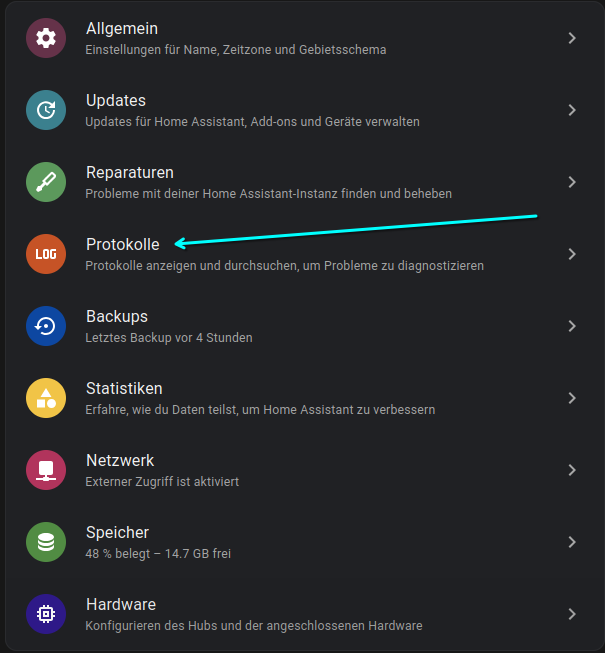Image resolution: width=605 pixels, height=653 pixels.
Task: Click the chevron next to Speicher
Action: pos(572,542)
